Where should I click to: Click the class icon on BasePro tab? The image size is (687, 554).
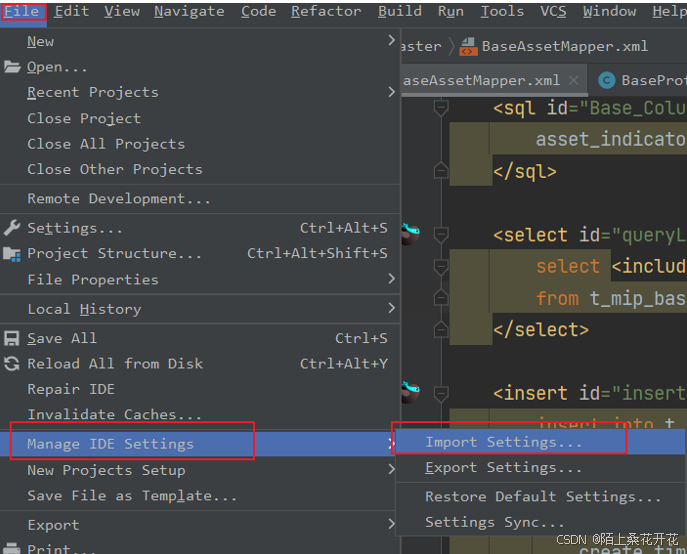point(607,80)
